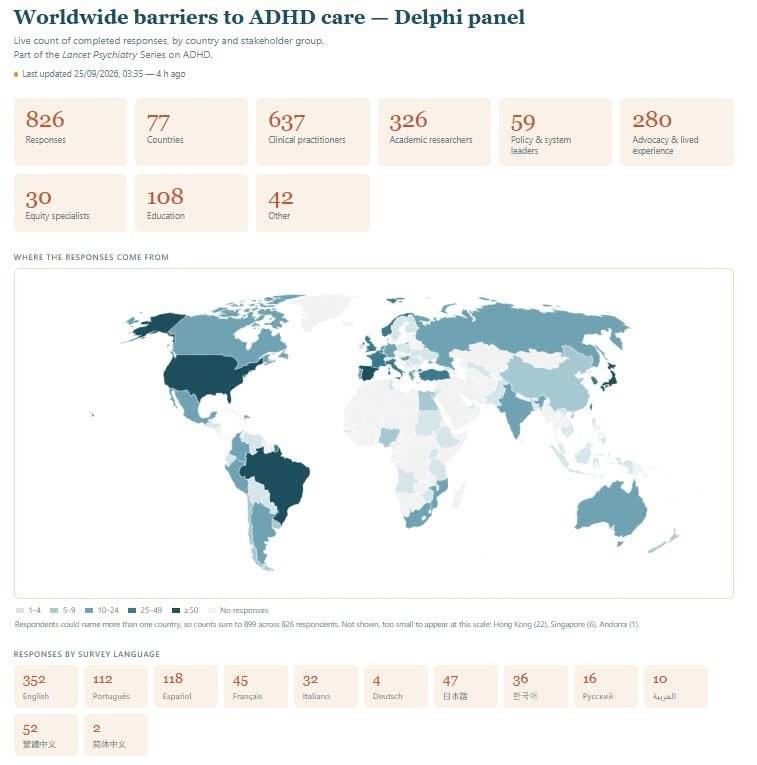The height and width of the screenshot is (765, 757).
Task: Click the 42 Other stakeholder card
Action: click(313, 203)
